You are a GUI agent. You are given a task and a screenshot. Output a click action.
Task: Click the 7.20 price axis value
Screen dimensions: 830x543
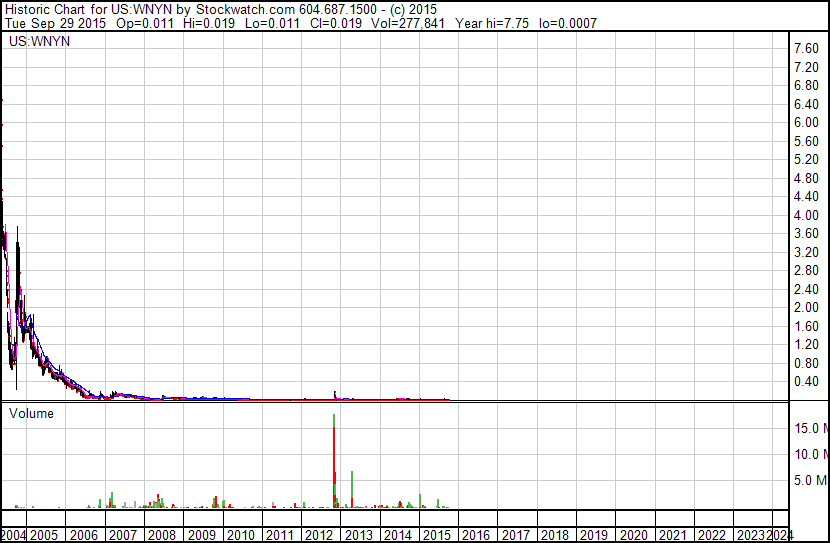(806, 67)
